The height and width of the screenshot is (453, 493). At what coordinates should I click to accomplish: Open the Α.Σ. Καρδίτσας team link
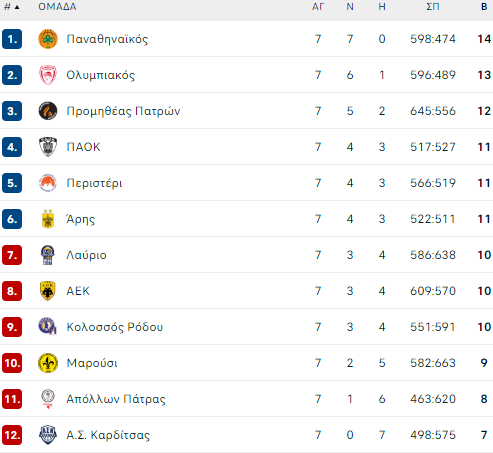pyautogui.click(x=108, y=435)
